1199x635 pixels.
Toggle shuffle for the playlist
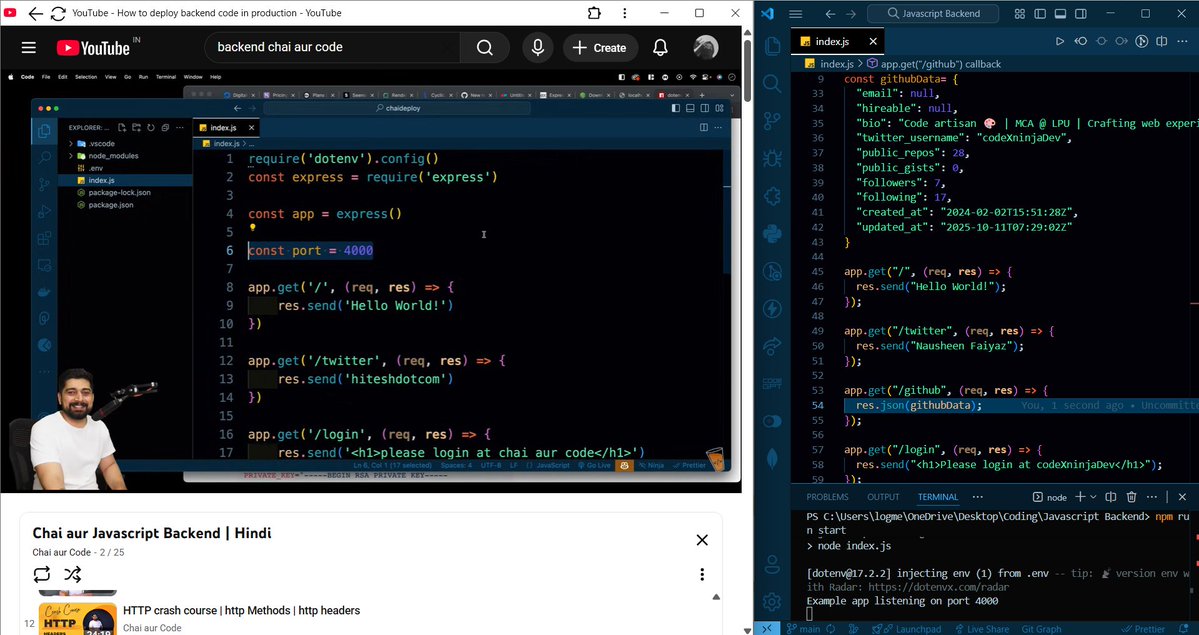[x=73, y=574]
